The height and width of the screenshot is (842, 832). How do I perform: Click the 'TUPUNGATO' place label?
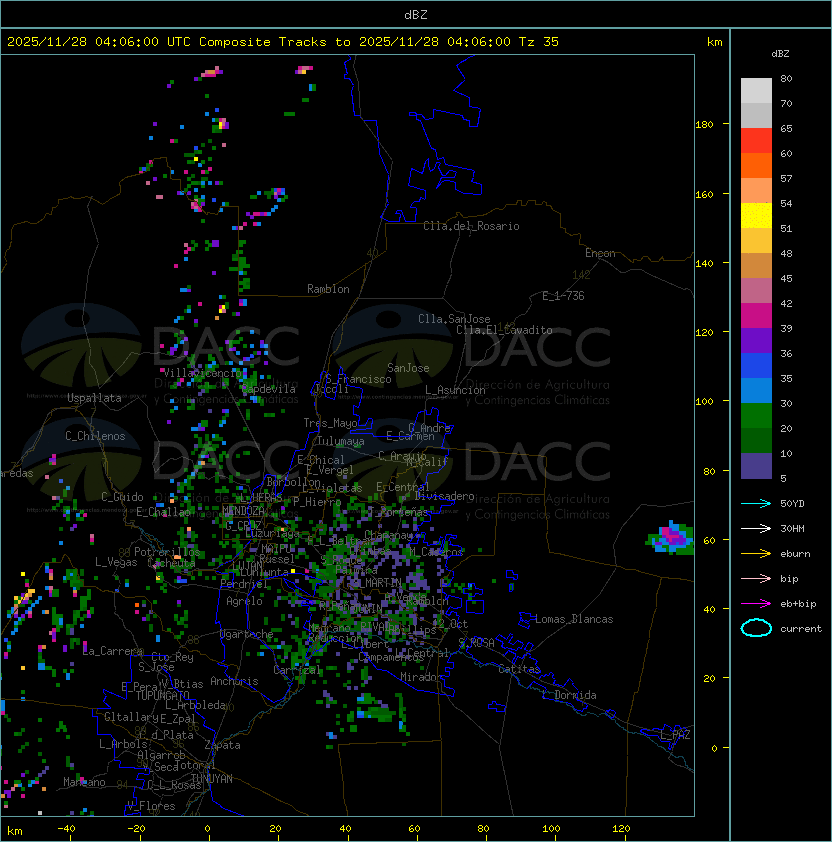[162, 696]
